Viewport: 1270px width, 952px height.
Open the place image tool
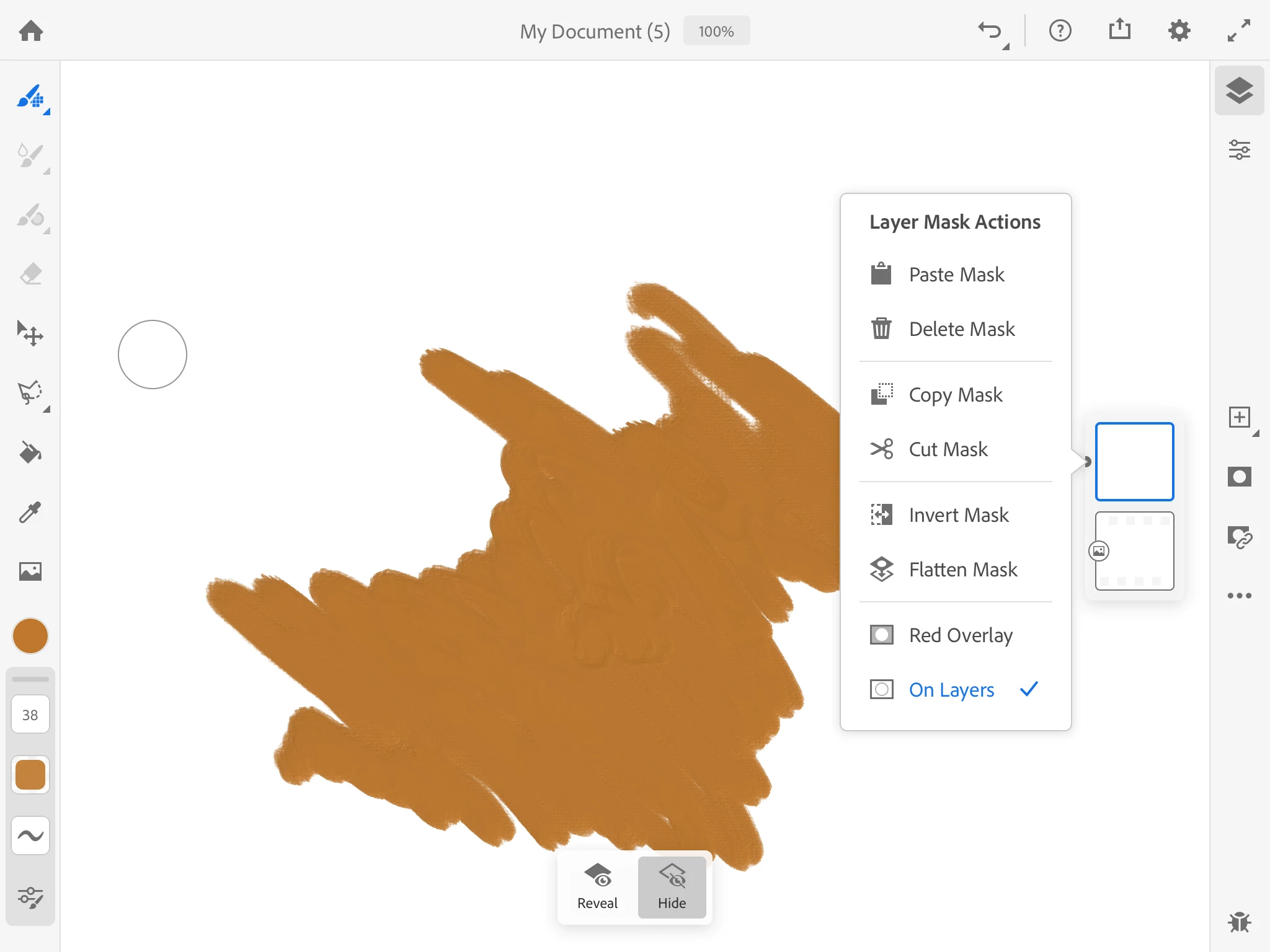[30, 571]
